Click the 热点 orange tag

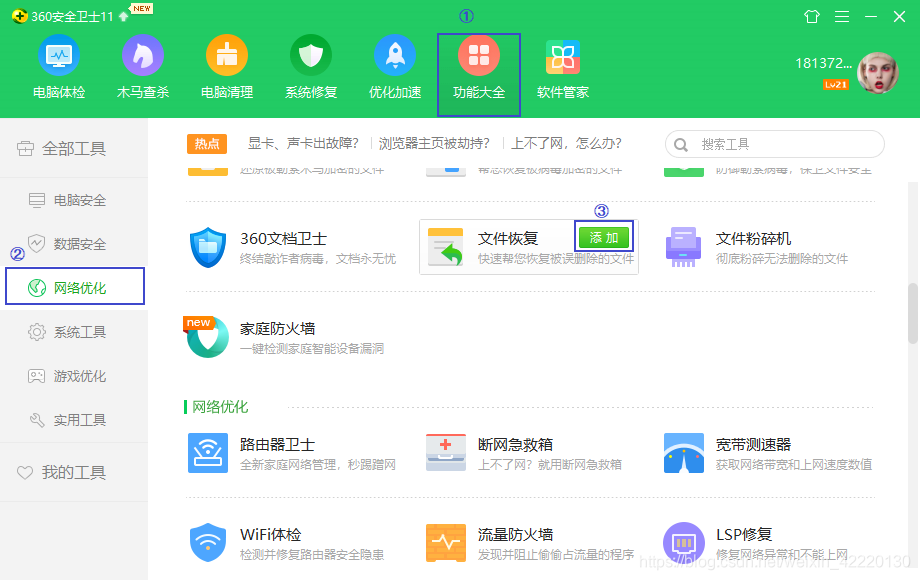[x=207, y=144]
